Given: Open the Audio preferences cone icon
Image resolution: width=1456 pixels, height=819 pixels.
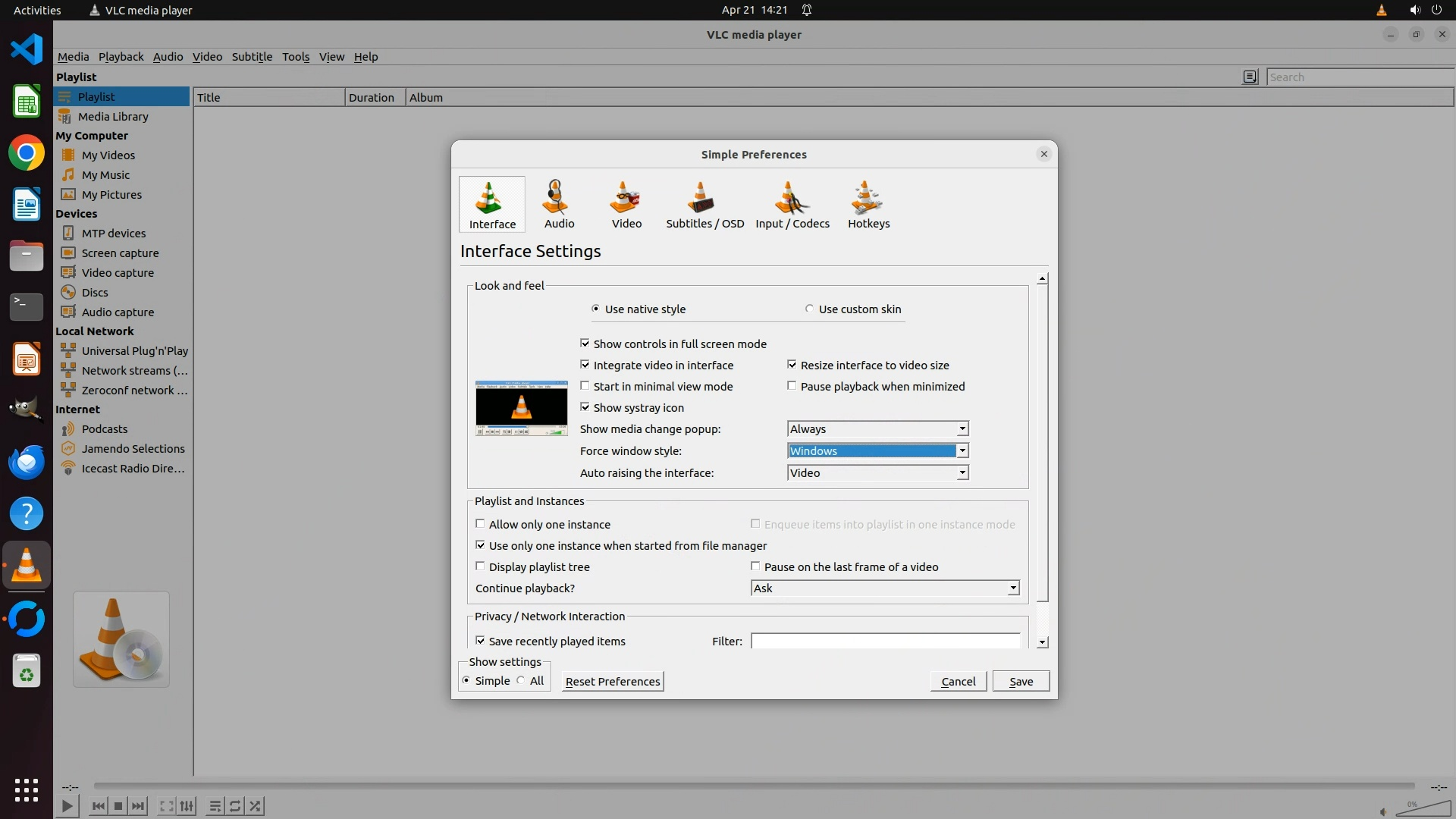Looking at the screenshot, I should click(x=559, y=204).
